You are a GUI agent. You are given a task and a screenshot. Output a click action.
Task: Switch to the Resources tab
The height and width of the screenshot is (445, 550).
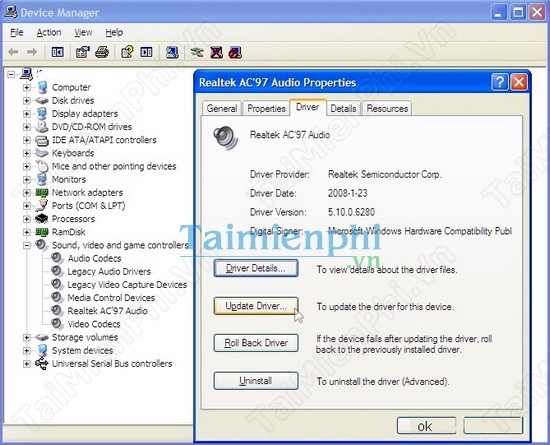point(387,109)
